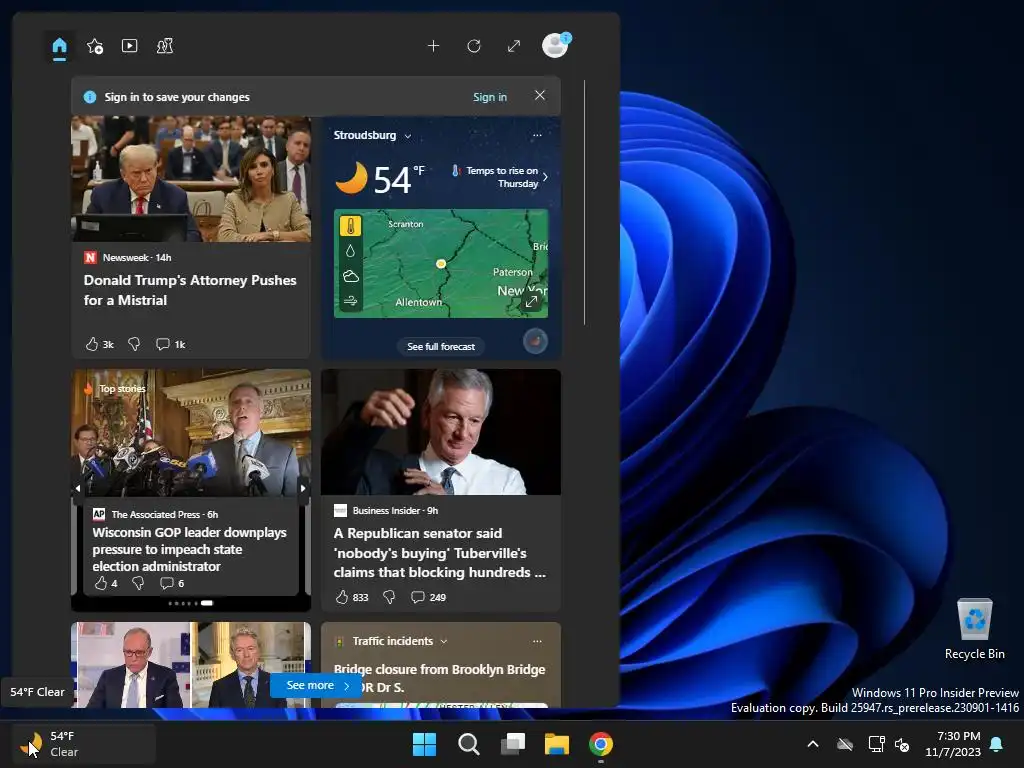Viewport: 1024px width, 768px height.
Task: Select temperature map layer icon
Action: coord(351,226)
